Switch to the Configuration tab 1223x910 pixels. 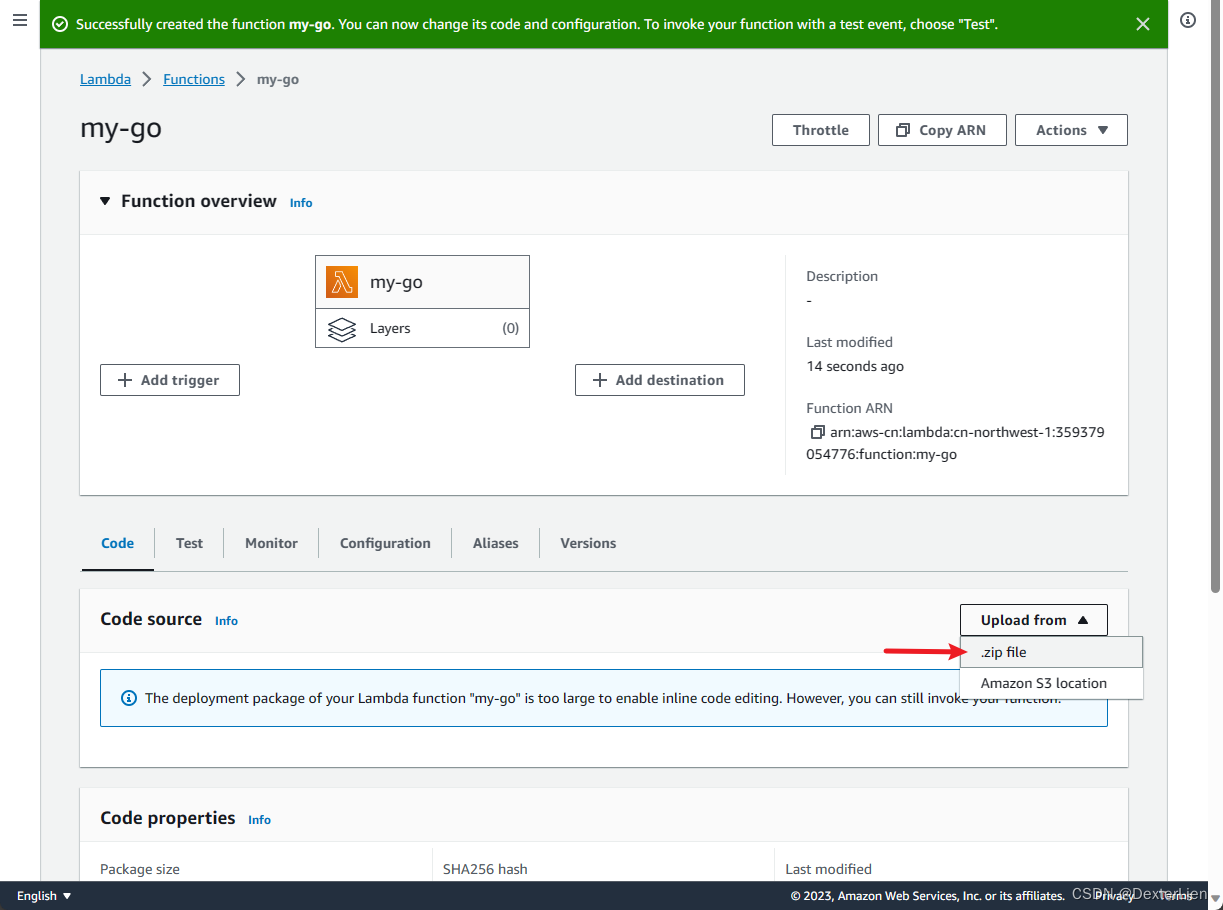click(385, 543)
